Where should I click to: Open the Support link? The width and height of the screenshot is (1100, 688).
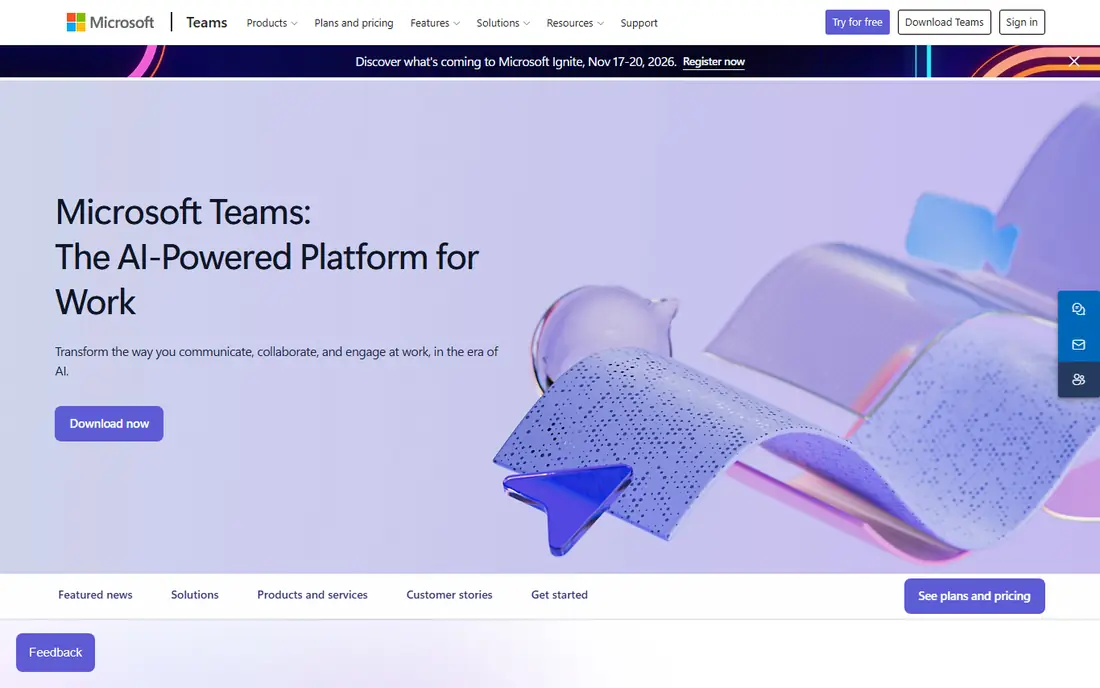coord(638,23)
